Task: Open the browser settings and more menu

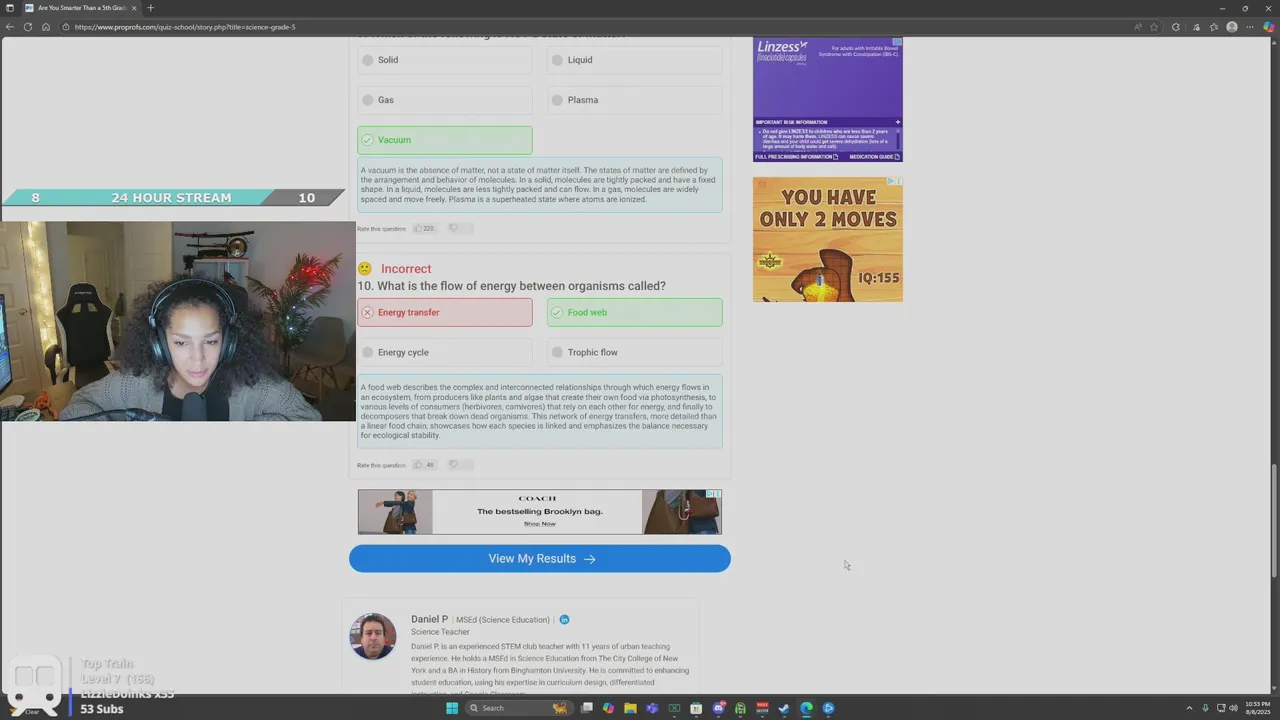Action: coord(1250,27)
